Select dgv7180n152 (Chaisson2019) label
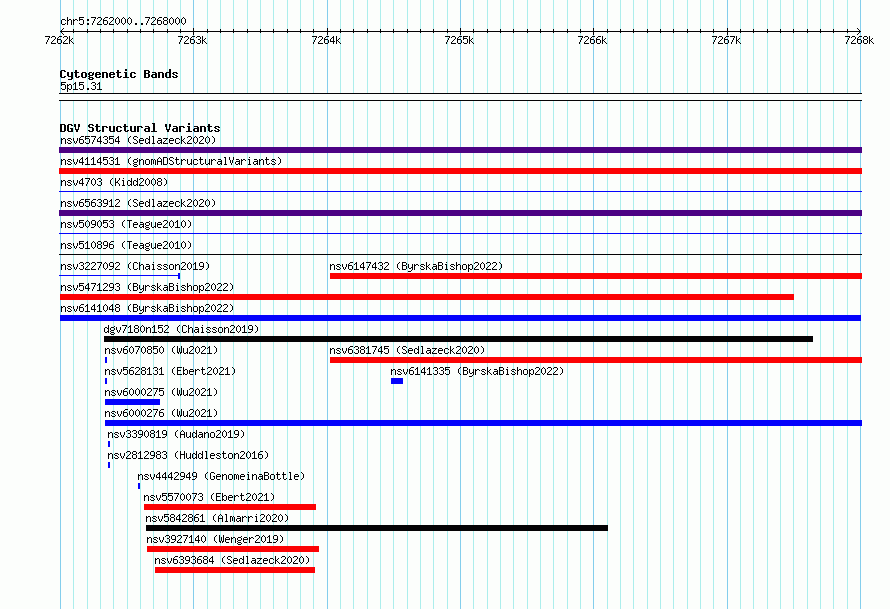Screen dimensions: 890x609 [x=181, y=329]
